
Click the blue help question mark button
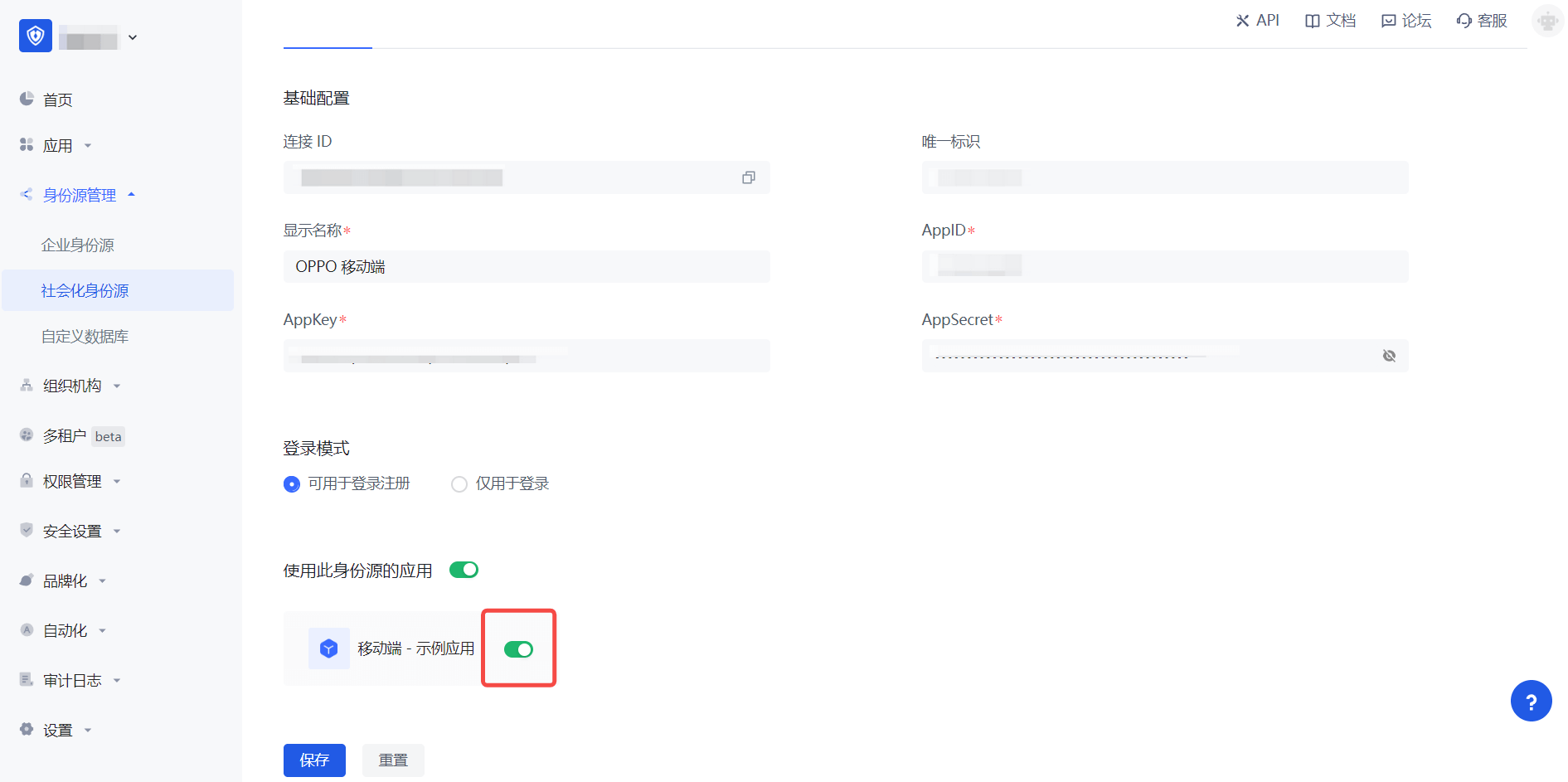pos(1531,701)
